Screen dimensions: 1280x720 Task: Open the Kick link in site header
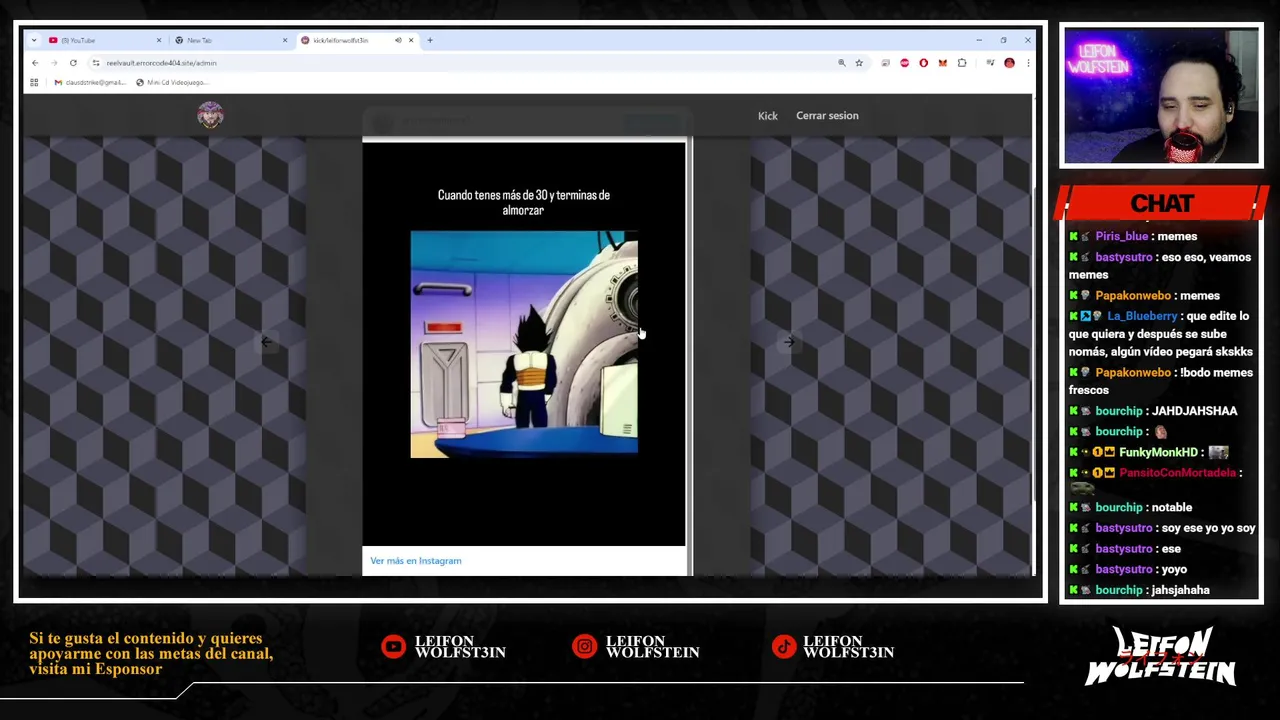(767, 116)
